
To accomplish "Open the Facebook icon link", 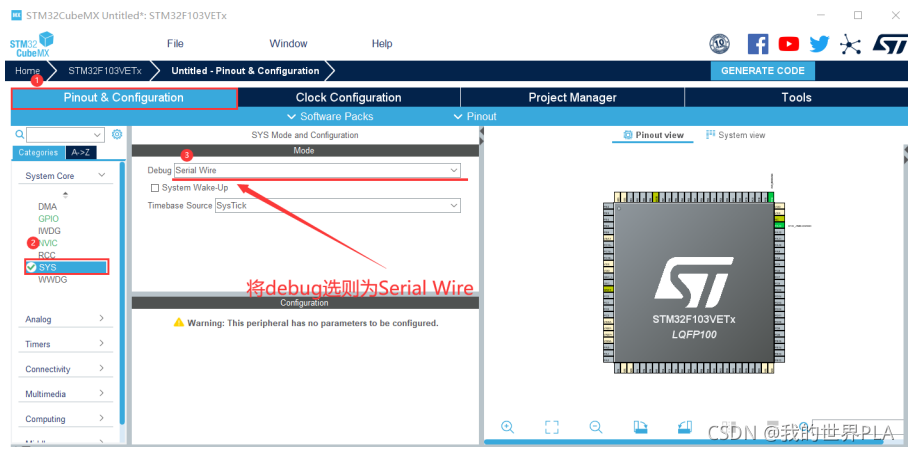I will (757, 44).
